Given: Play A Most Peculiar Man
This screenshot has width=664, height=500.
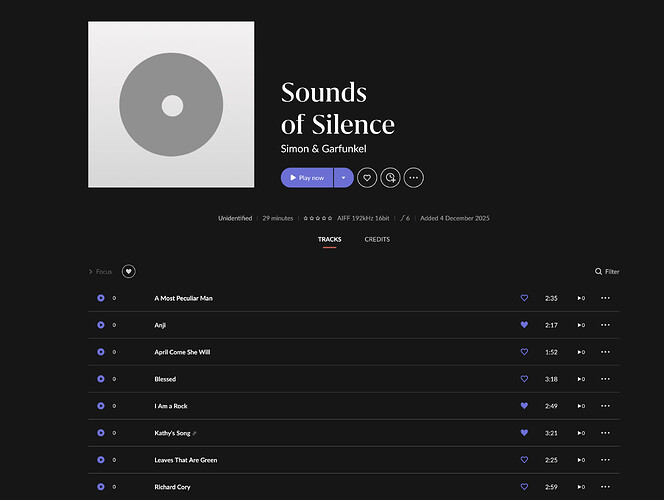Looking at the screenshot, I should 101,298.
